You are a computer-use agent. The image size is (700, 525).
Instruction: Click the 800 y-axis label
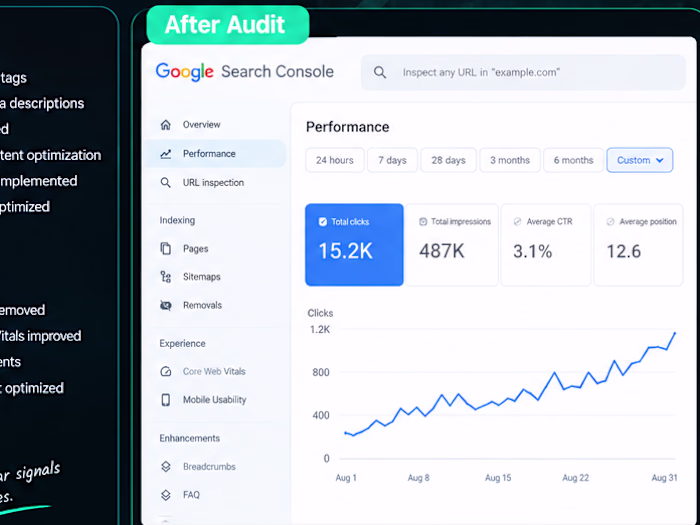pyautogui.click(x=321, y=372)
